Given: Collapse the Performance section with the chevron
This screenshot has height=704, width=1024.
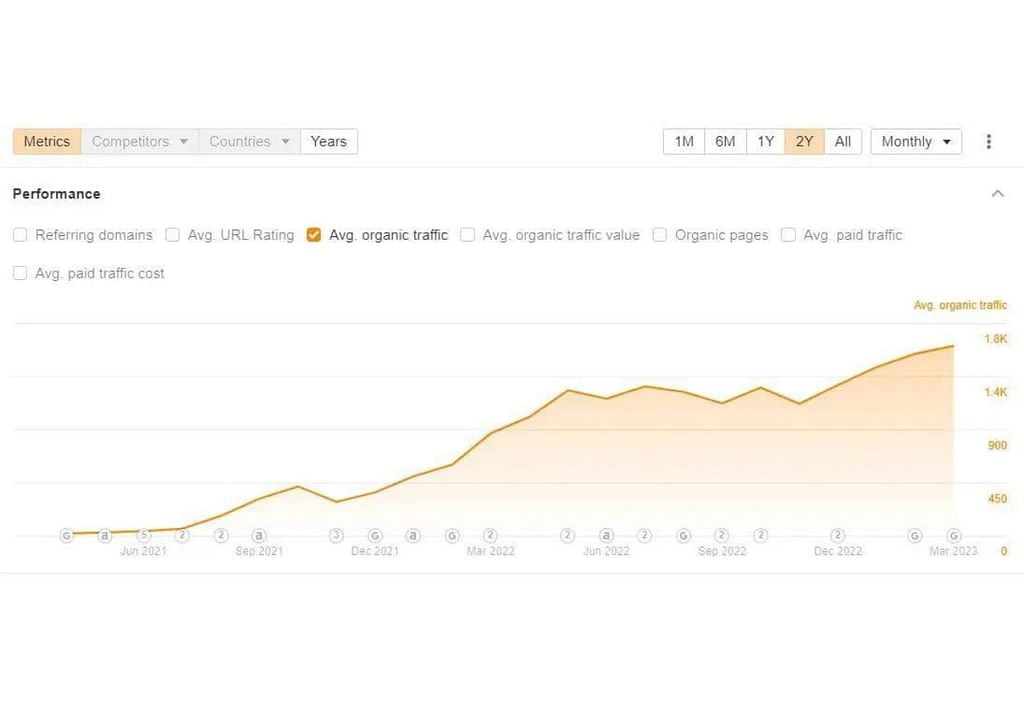Looking at the screenshot, I should (x=997, y=194).
